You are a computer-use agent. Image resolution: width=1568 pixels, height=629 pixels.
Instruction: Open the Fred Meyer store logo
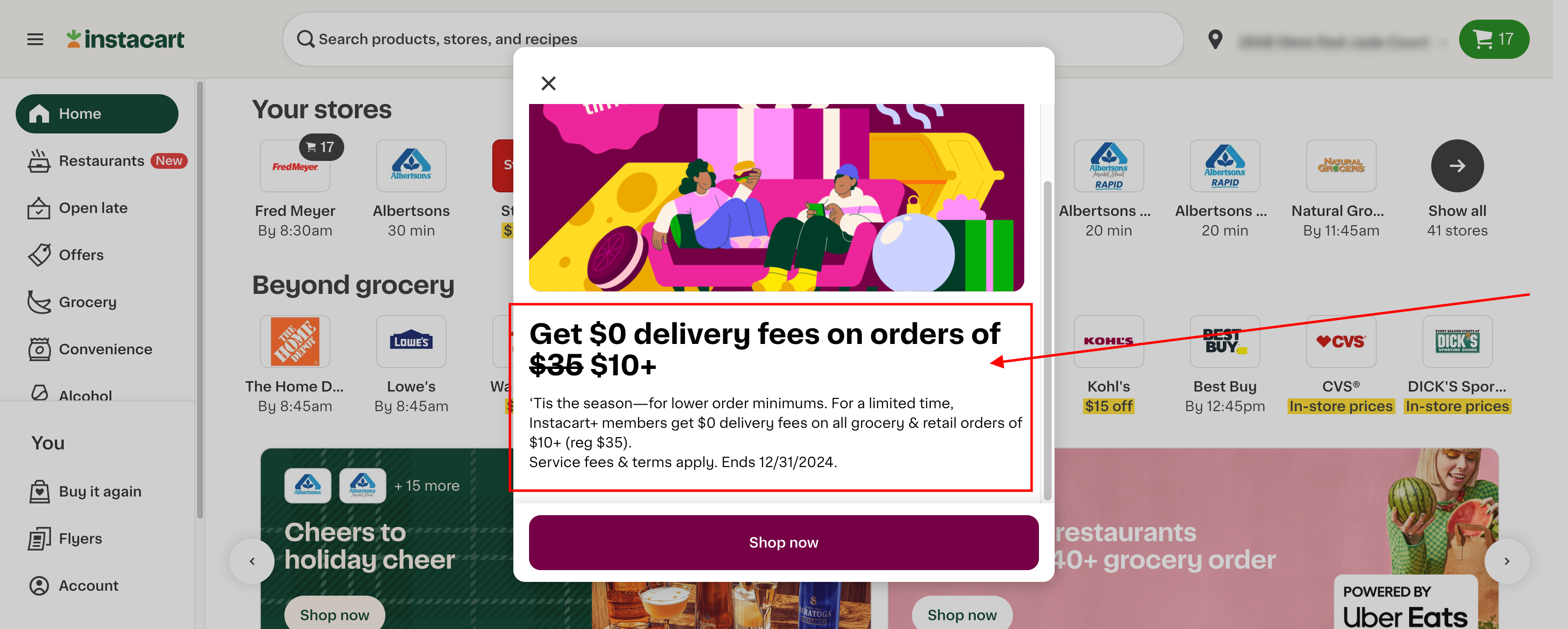(295, 166)
